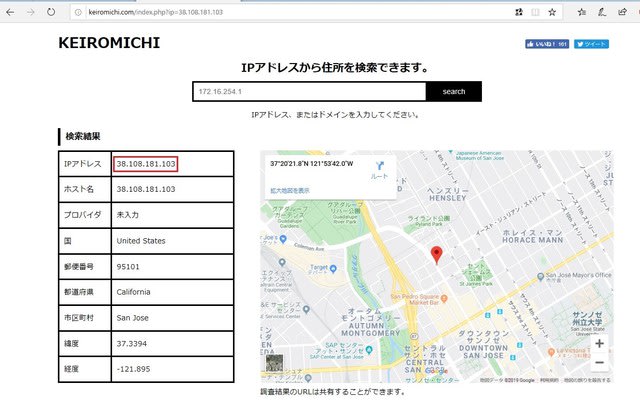
Task: Click the share page icon
Action: (x=622, y=12)
